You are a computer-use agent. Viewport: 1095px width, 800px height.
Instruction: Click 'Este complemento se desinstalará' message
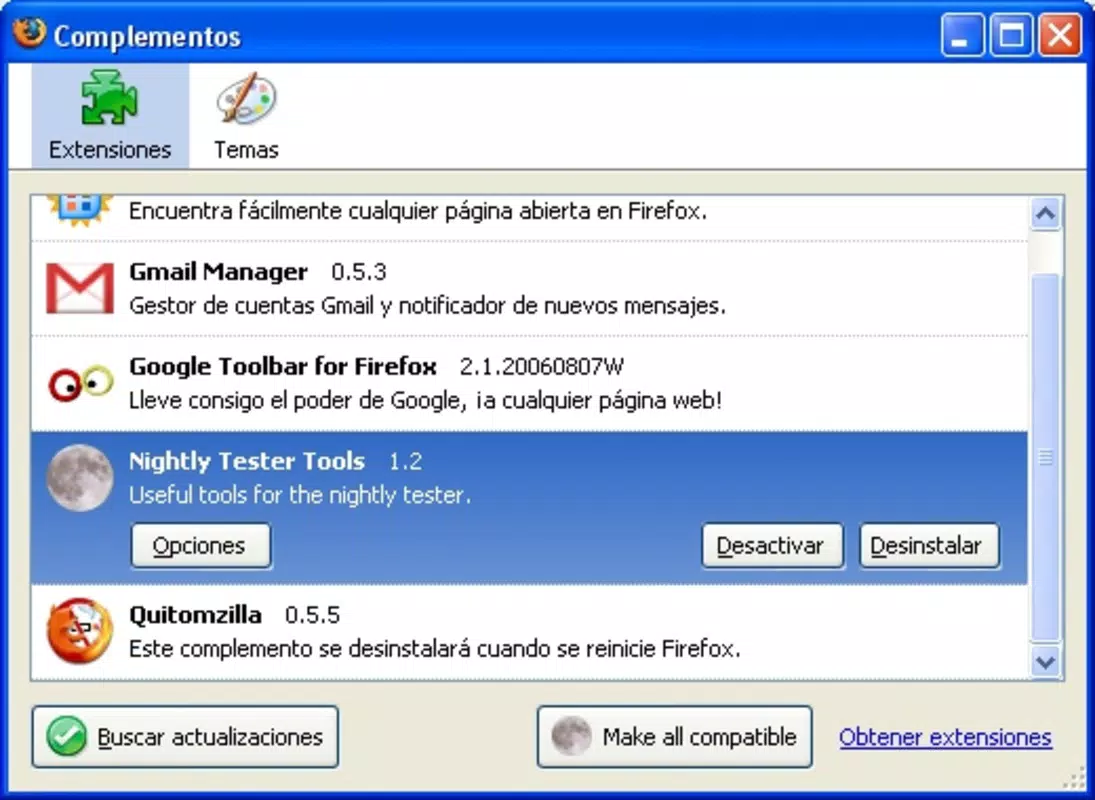click(434, 649)
